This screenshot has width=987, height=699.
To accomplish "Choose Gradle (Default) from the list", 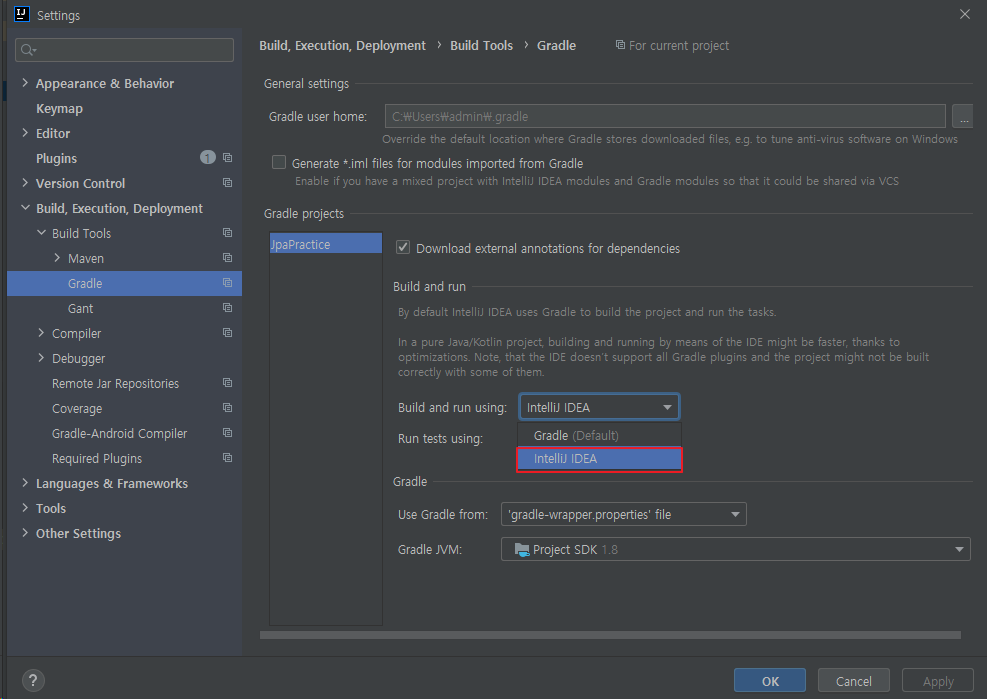I will pyautogui.click(x=599, y=435).
